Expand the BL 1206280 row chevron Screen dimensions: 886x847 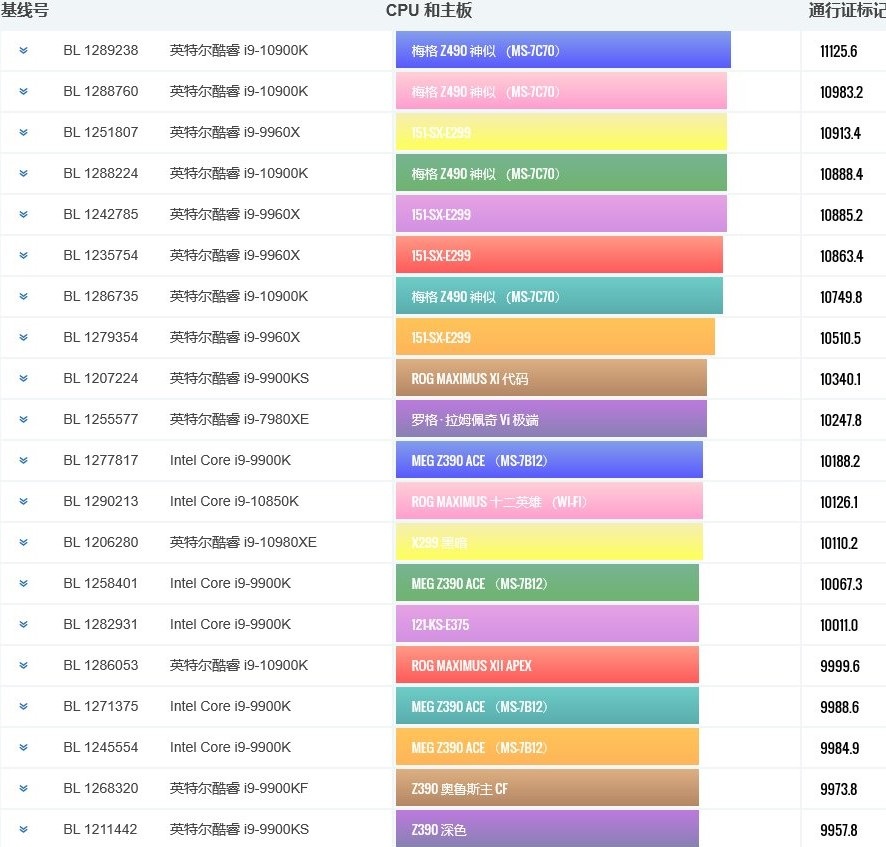coord(23,542)
